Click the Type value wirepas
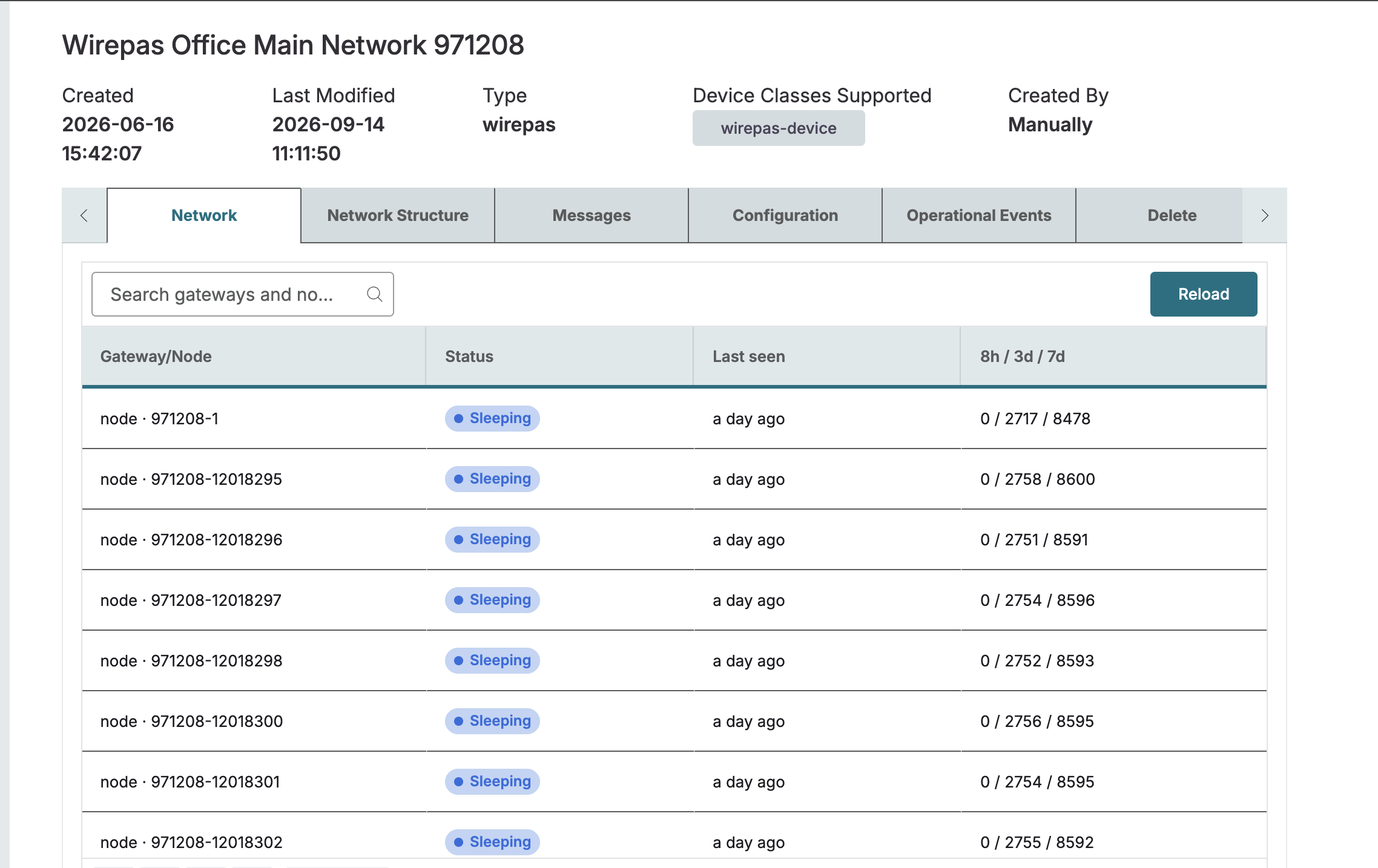Screen dimensions: 1378x868 tap(519, 125)
